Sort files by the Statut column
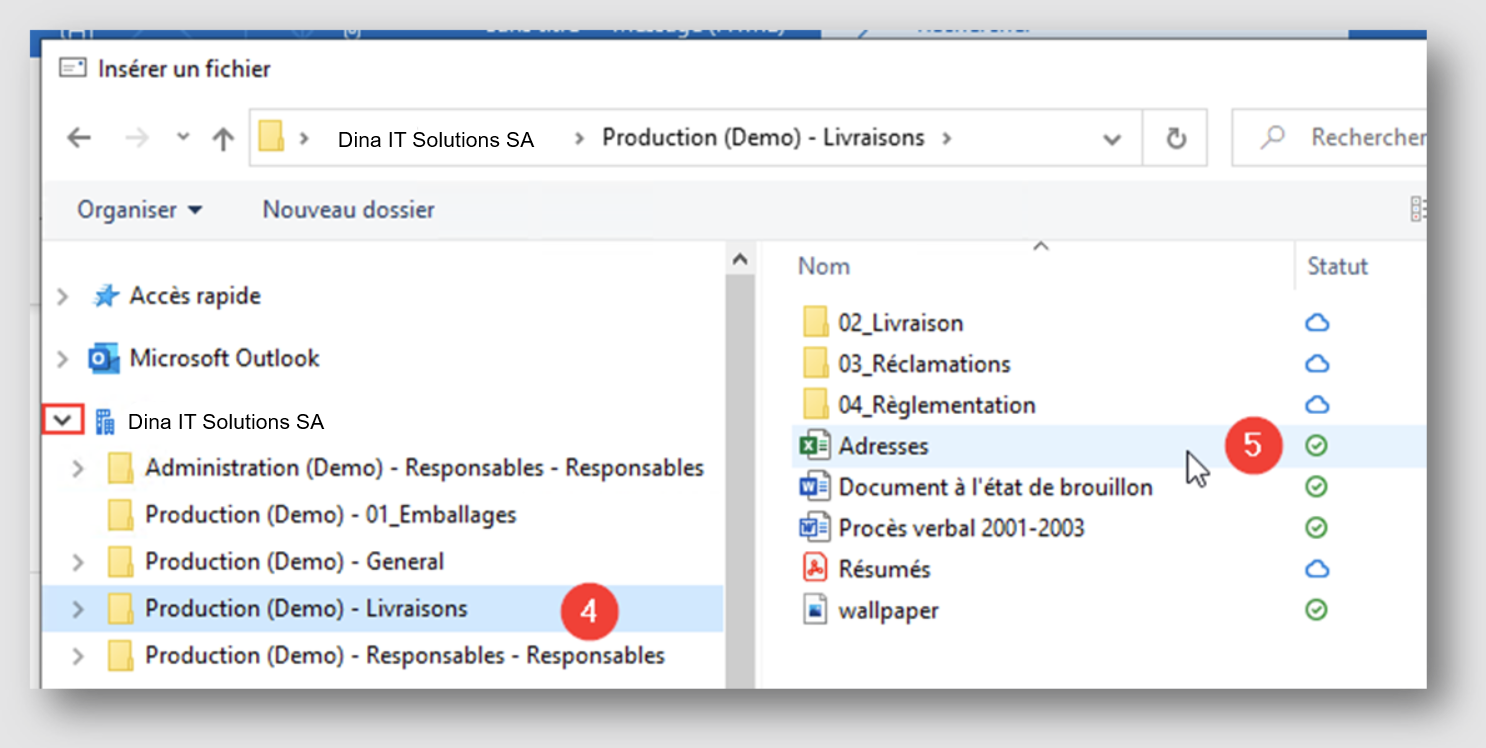Image resolution: width=1486 pixels, height=748 pixels. (1337, 266)
